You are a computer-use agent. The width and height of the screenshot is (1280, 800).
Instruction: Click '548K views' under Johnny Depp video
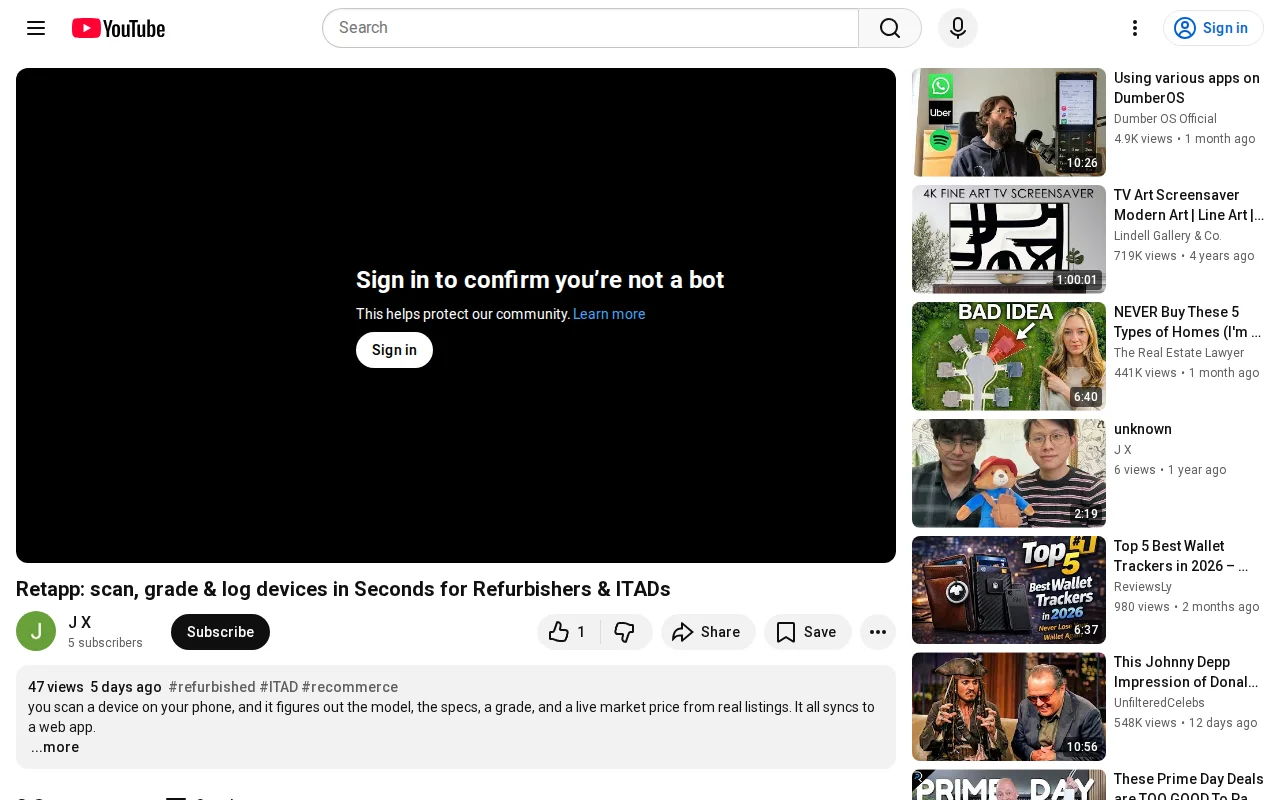coord(1145,723)
